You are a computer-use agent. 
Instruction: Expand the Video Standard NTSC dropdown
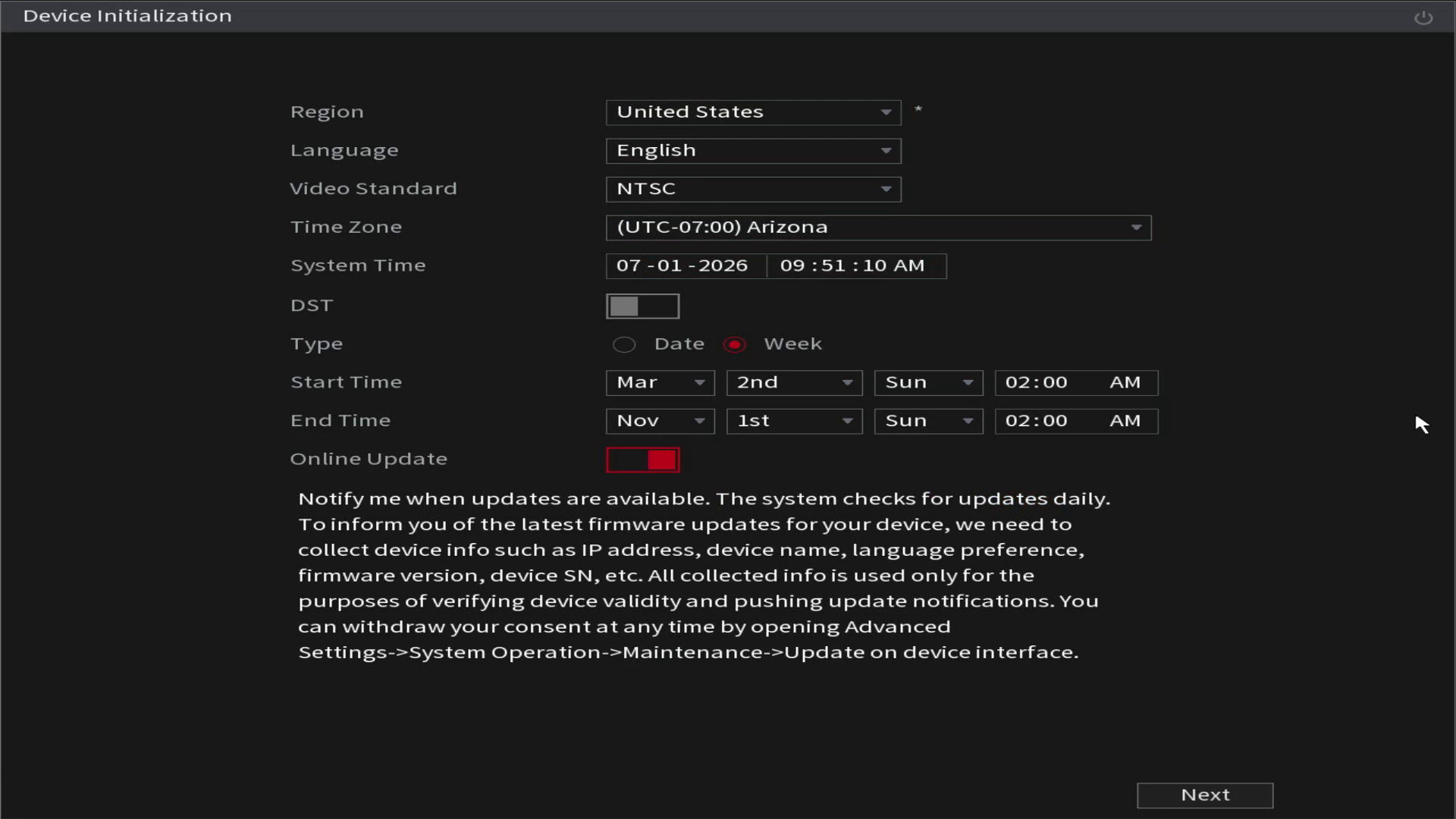pos(753,189)
